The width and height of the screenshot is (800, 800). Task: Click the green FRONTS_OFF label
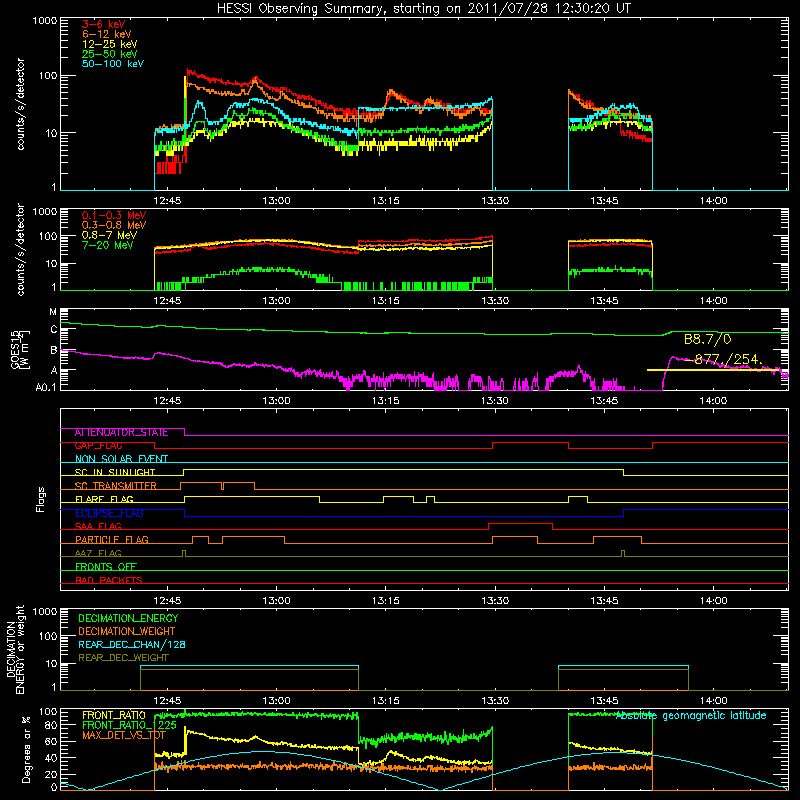pyautogui.click(x=106, y=567)
